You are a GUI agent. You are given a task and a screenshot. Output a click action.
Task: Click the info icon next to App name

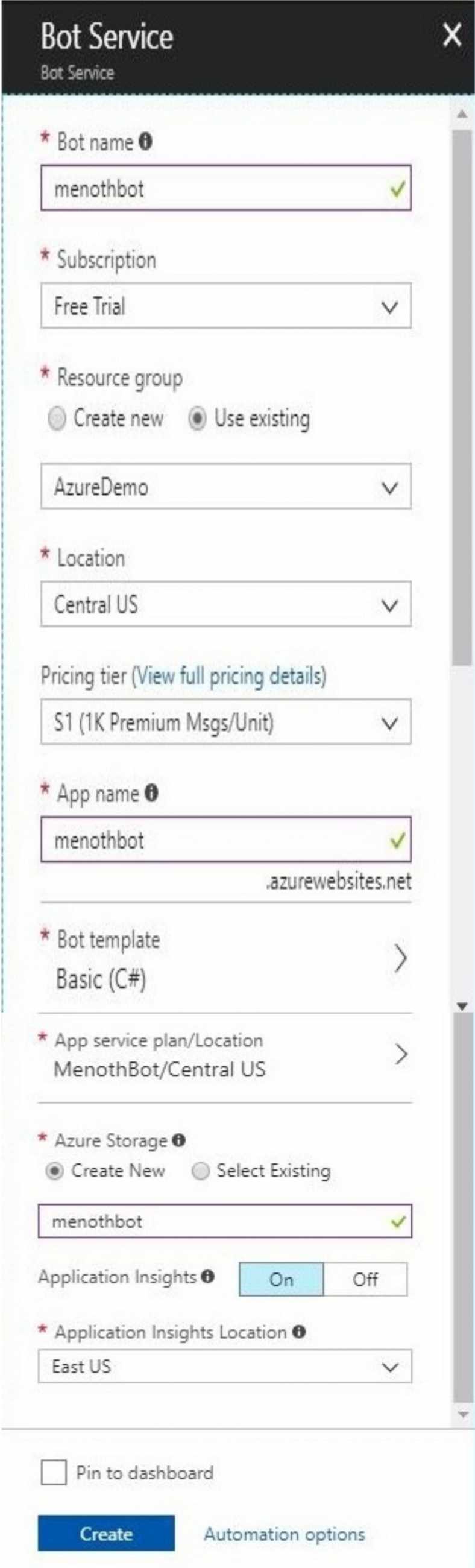(x=151, y=792)
